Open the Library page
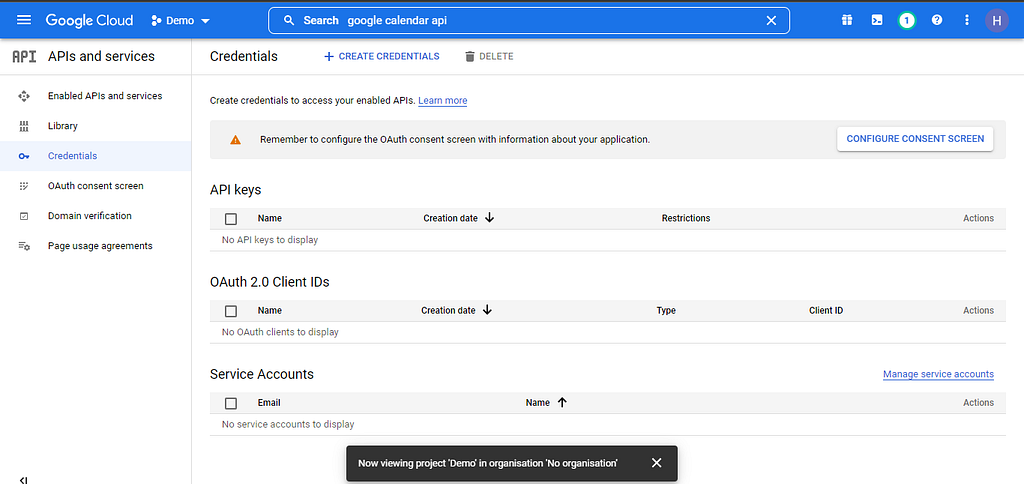The width and height of the screenshot is (1024, 484). tap(63, 126)
